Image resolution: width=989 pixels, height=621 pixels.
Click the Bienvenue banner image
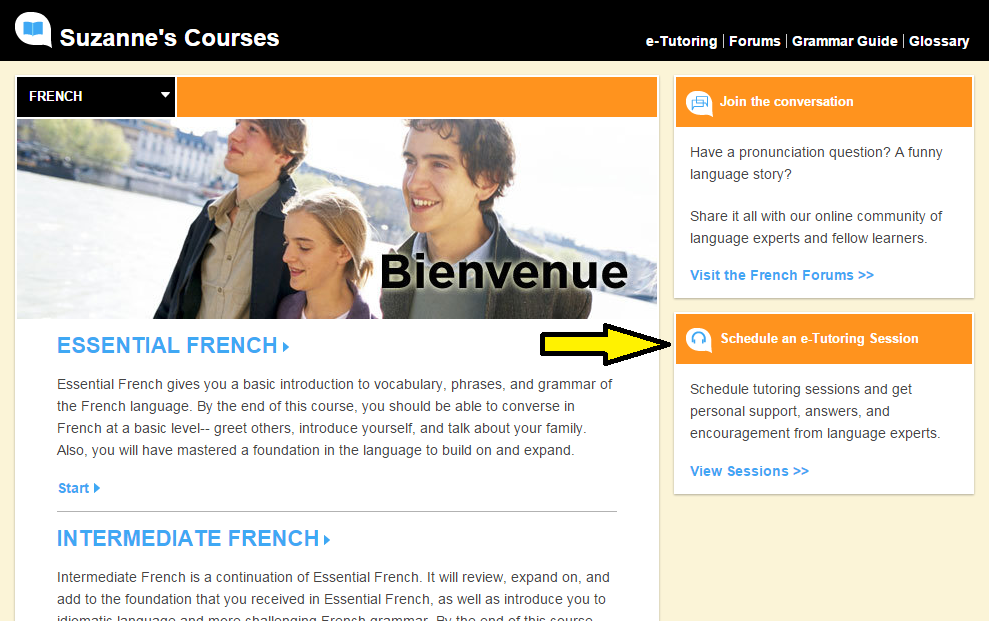337,219
